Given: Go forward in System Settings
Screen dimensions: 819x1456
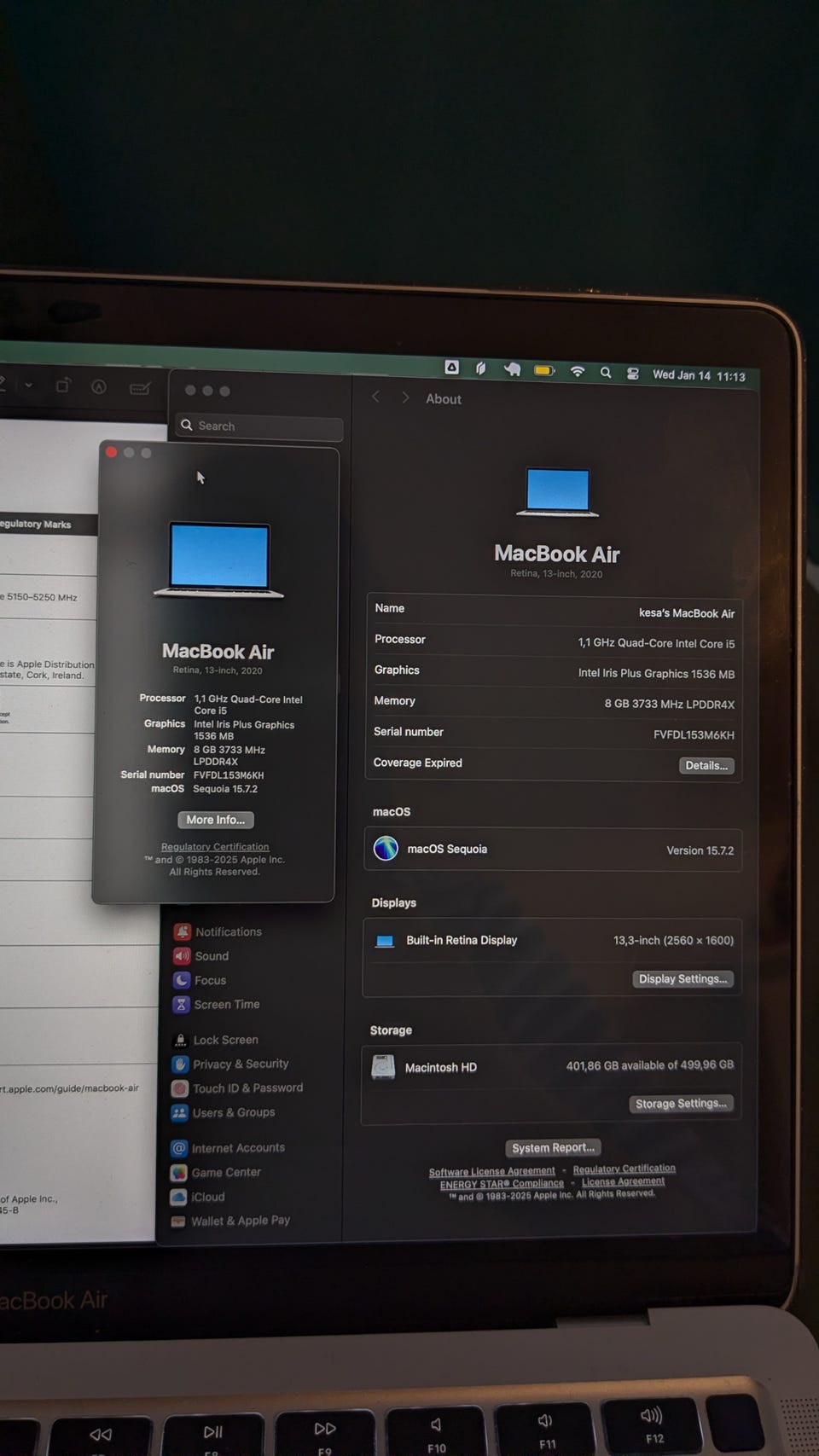Looking at the screenshot, I should 405,397.
